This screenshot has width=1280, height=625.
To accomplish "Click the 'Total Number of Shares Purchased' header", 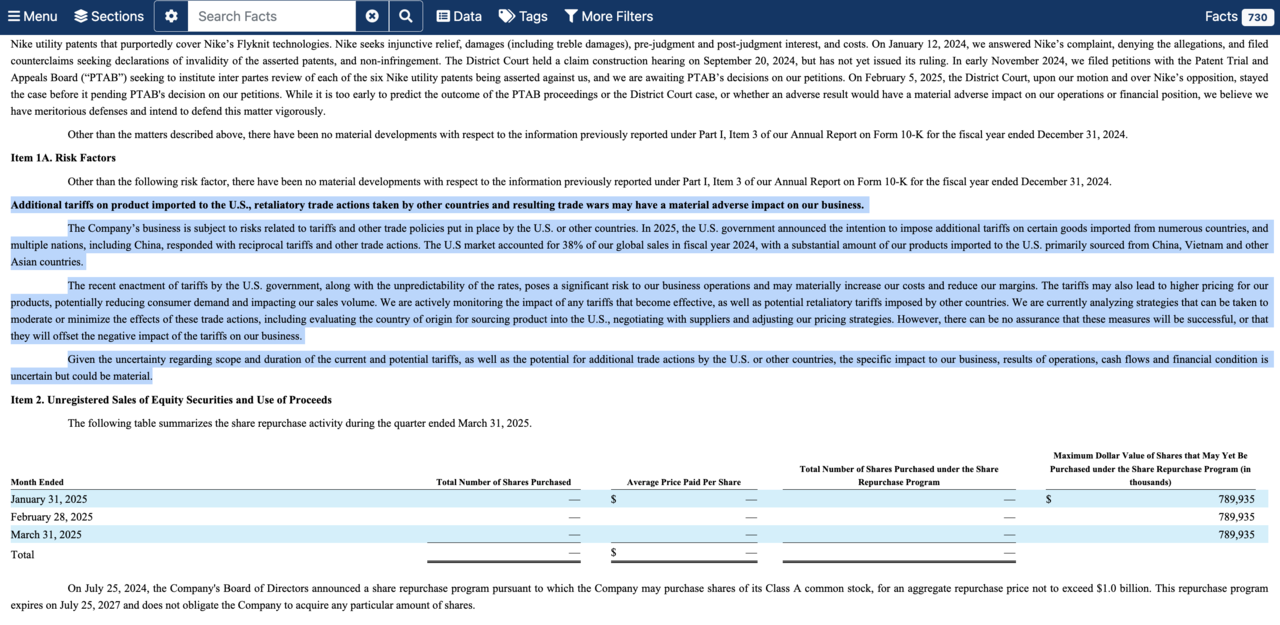I will [x=504, y=482].
